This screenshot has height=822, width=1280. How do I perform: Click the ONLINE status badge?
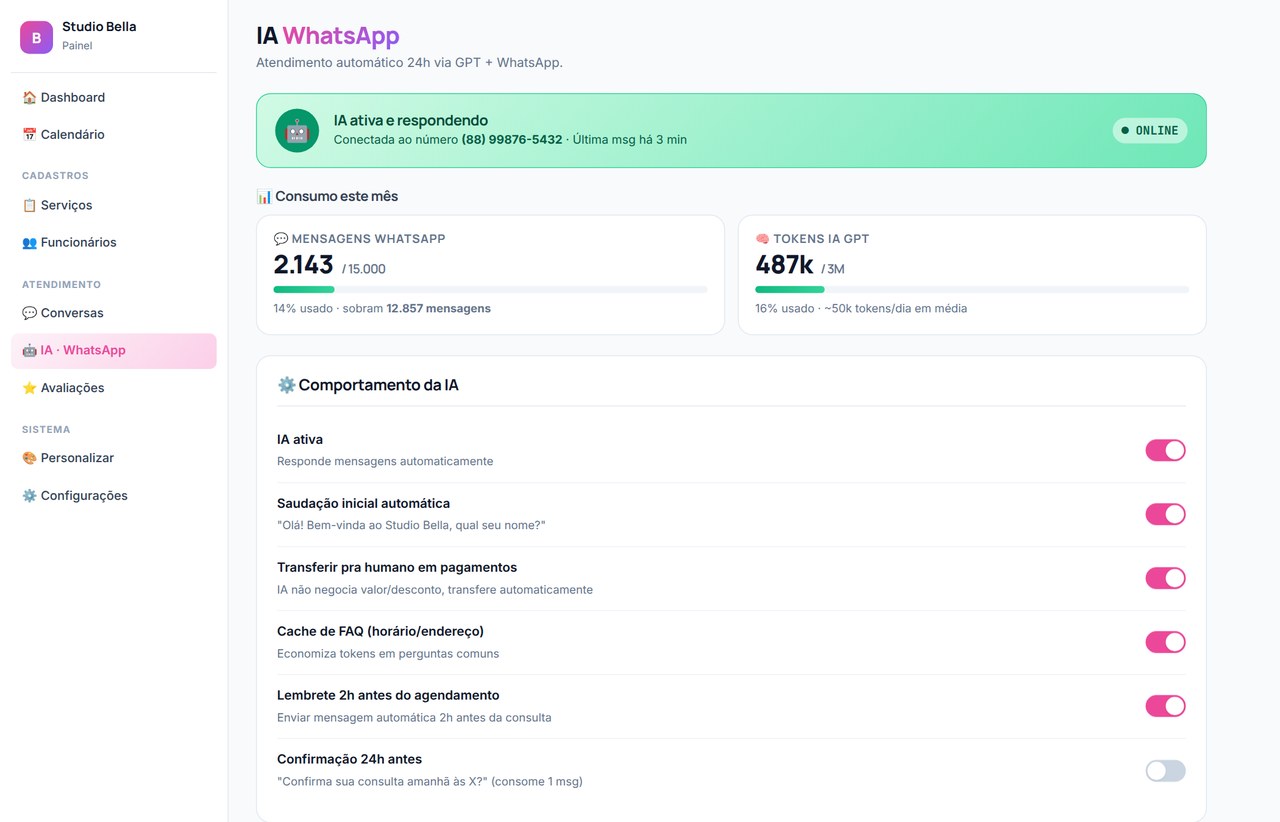coord(1150,130)
